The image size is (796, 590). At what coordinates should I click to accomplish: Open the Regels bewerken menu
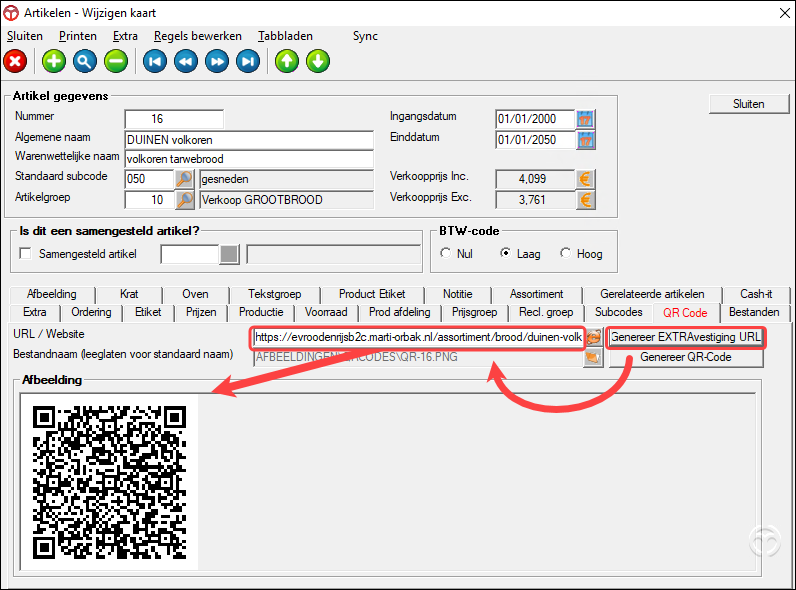pos(197,36)
